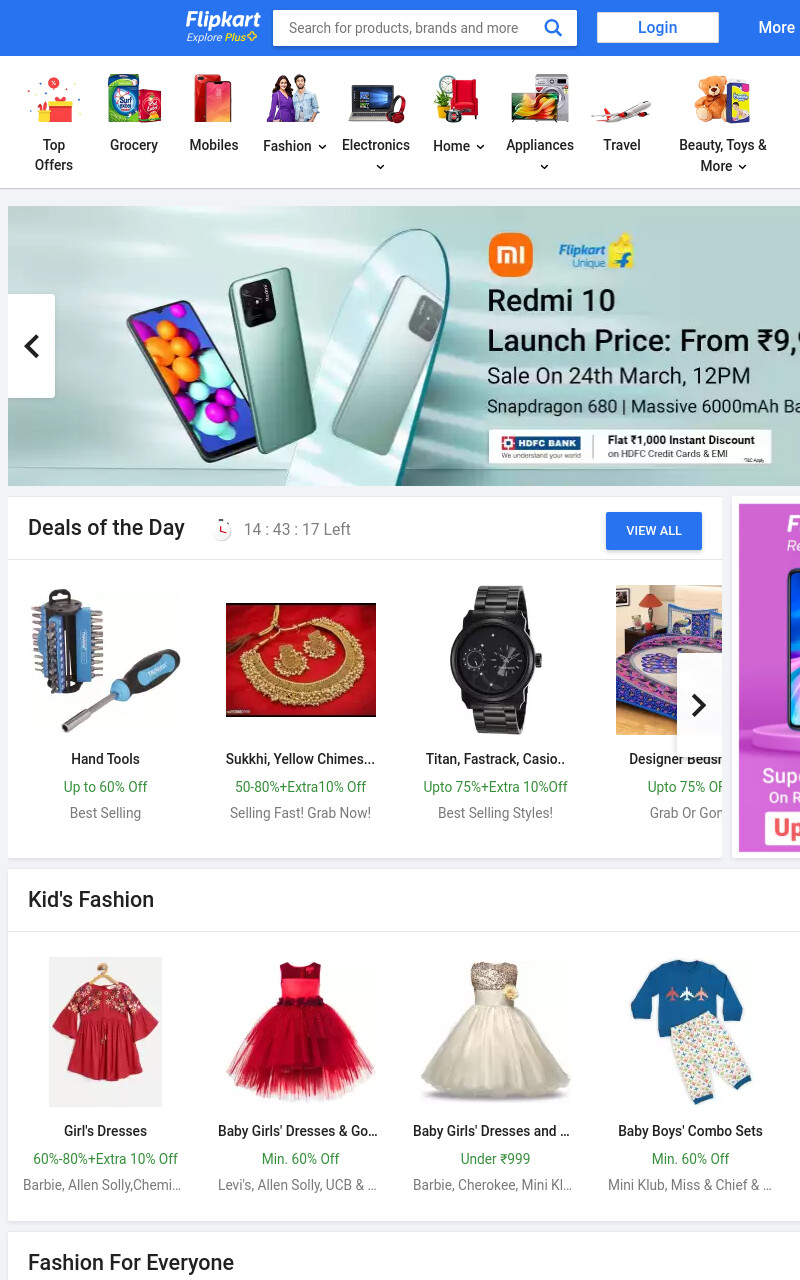Expand Beauty, Toys & More menu
This screenshot has height=1280, width=800.
coord(723,155)
